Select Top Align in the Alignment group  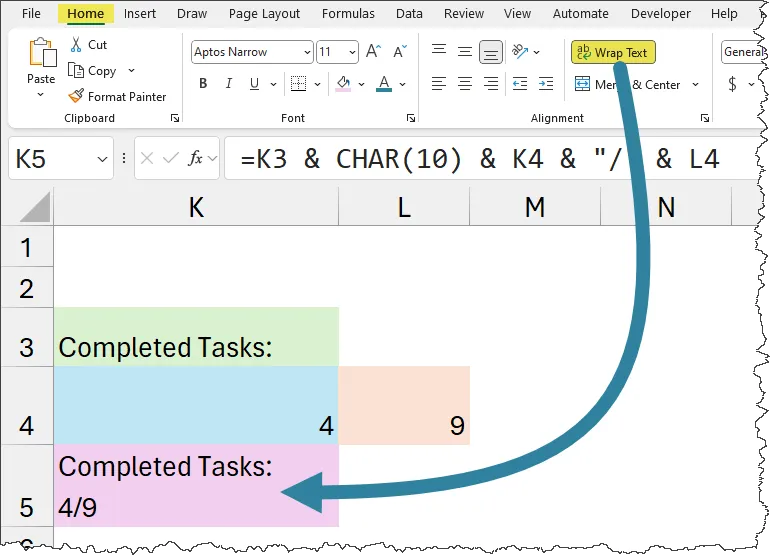click(439, 51)
